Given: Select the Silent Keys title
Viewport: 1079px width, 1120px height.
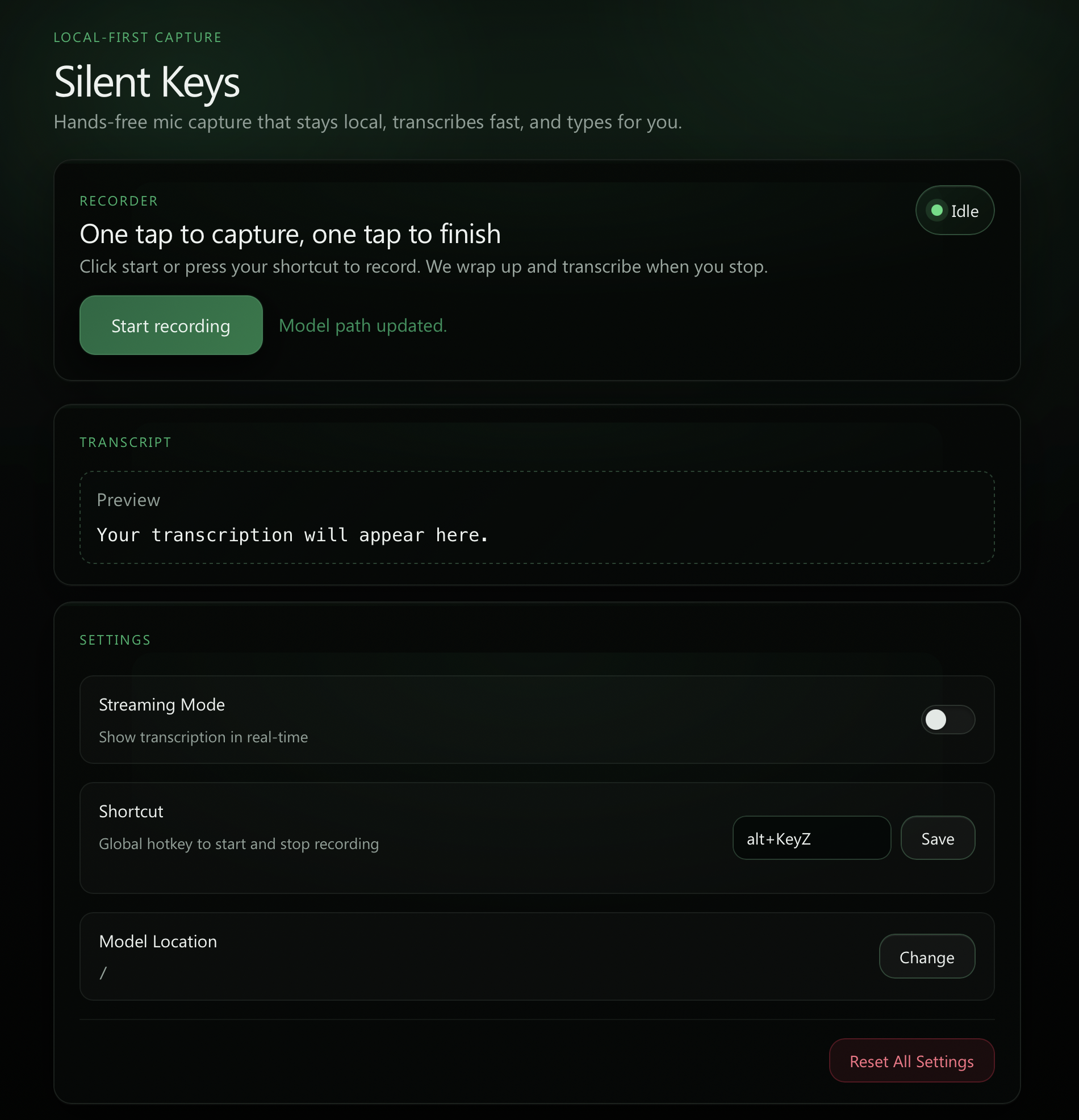Looking at the screenshot, I should [147, 83].
